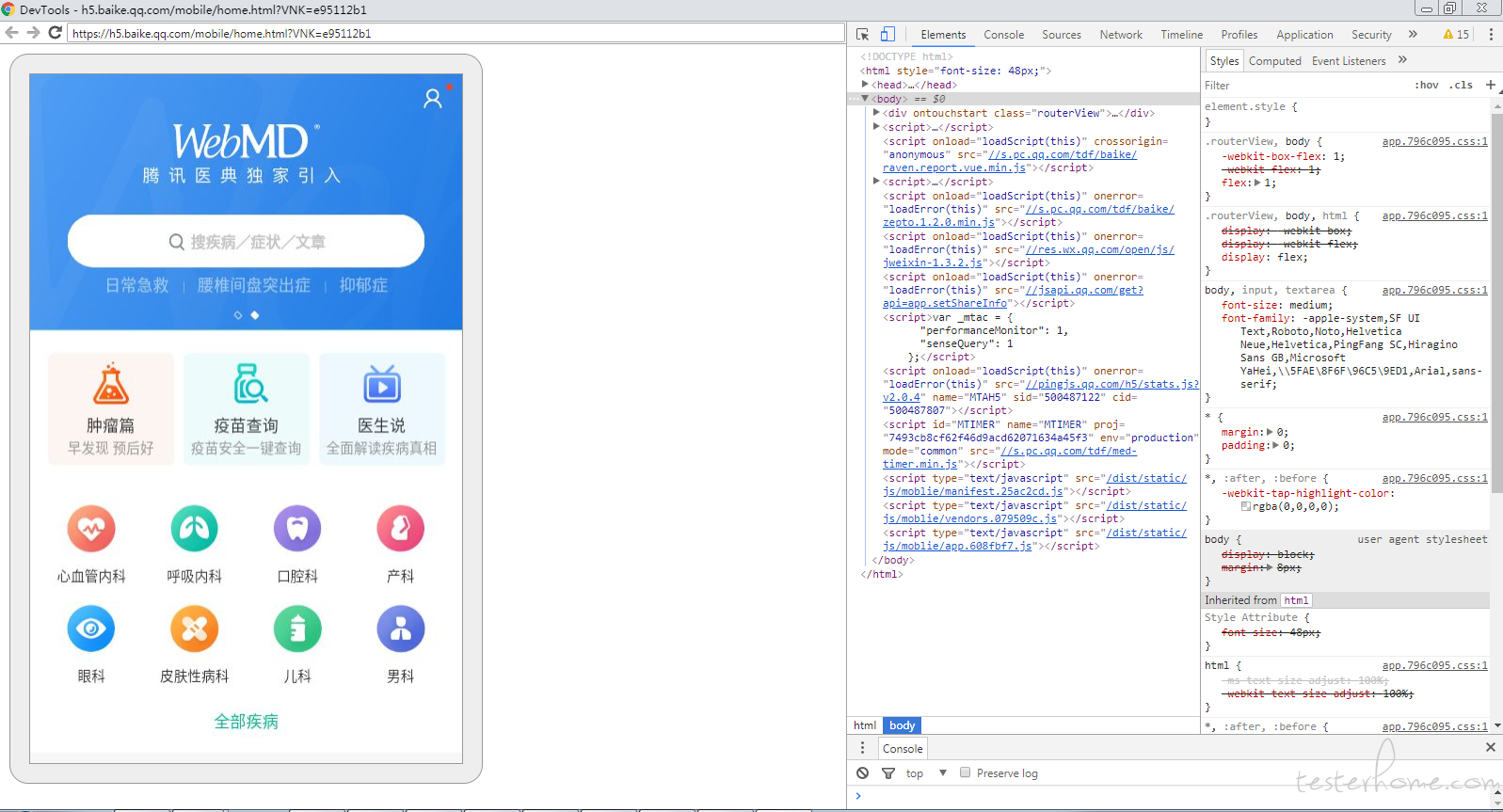This screenshot has height=812, width=1503.
Task: Switch to the Console tab
Action: 1004,35
